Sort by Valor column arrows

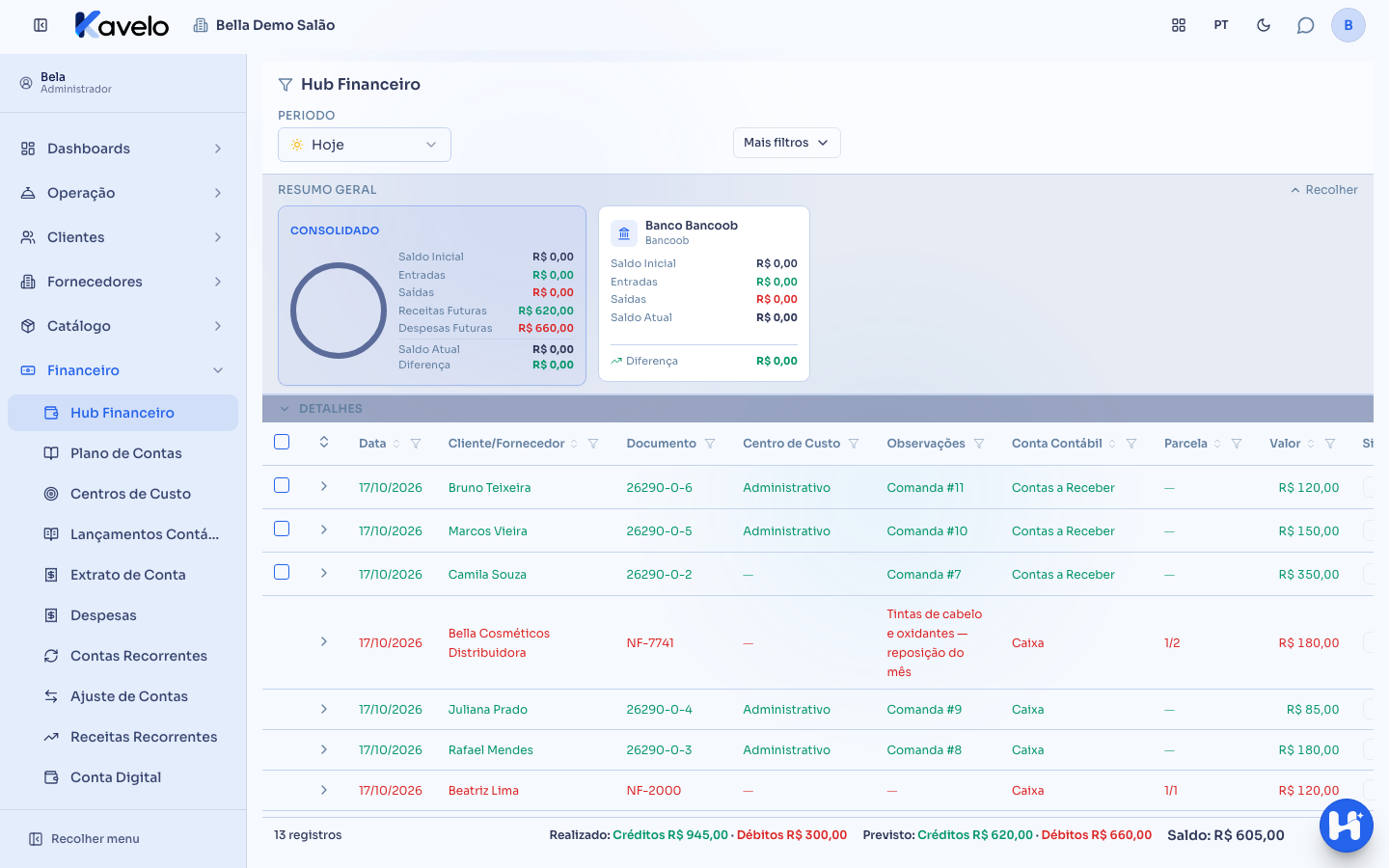click(1311, 444)
